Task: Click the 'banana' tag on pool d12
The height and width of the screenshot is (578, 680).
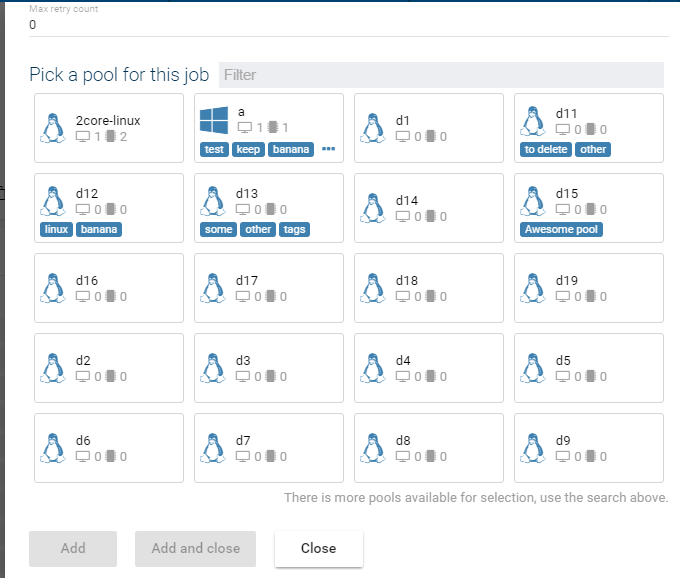Action: (99, 230)
